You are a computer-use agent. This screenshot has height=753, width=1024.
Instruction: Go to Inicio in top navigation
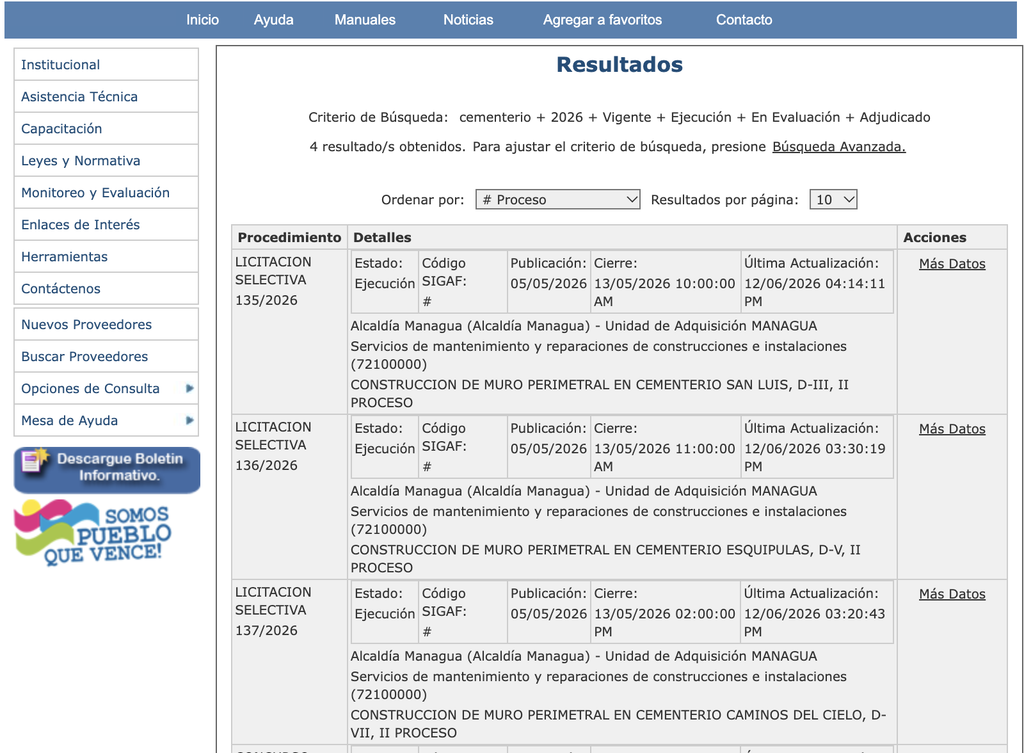(202, 20)
